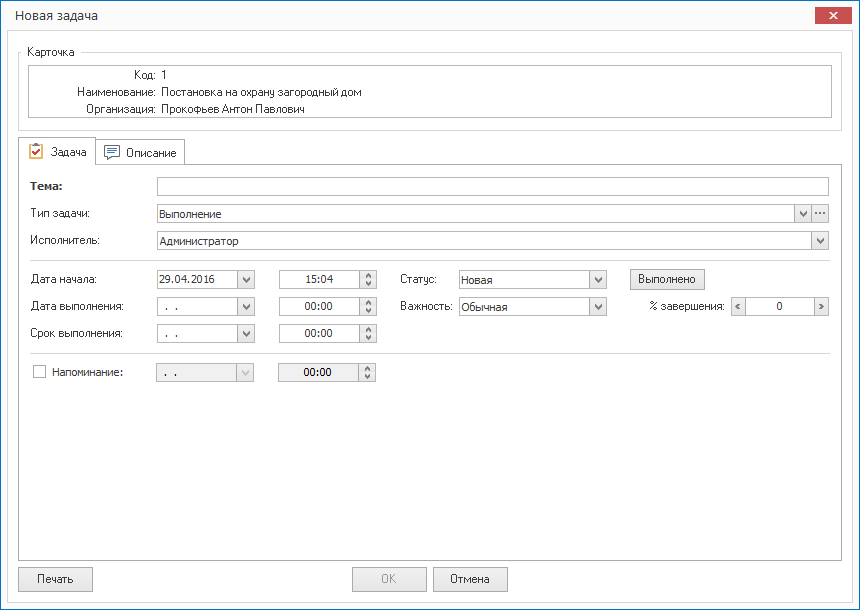The width and height of the screenshot is (860, 610).
Task: Open the ellipsis button next to Тип задачи
Action: click(820, 214)
